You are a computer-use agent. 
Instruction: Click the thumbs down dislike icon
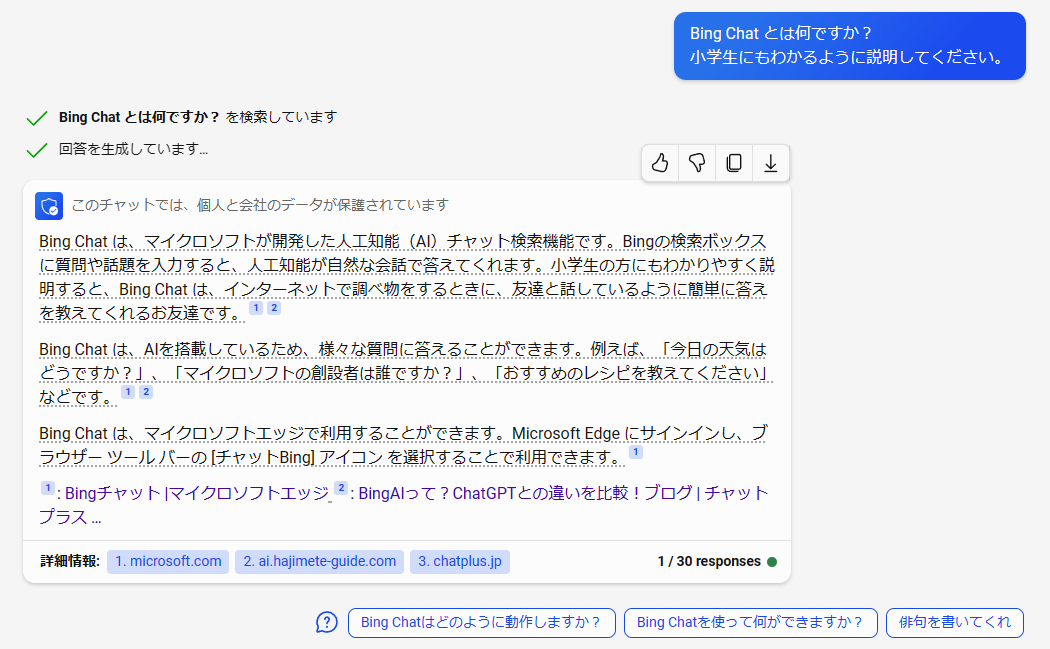(x=697, y=163)
